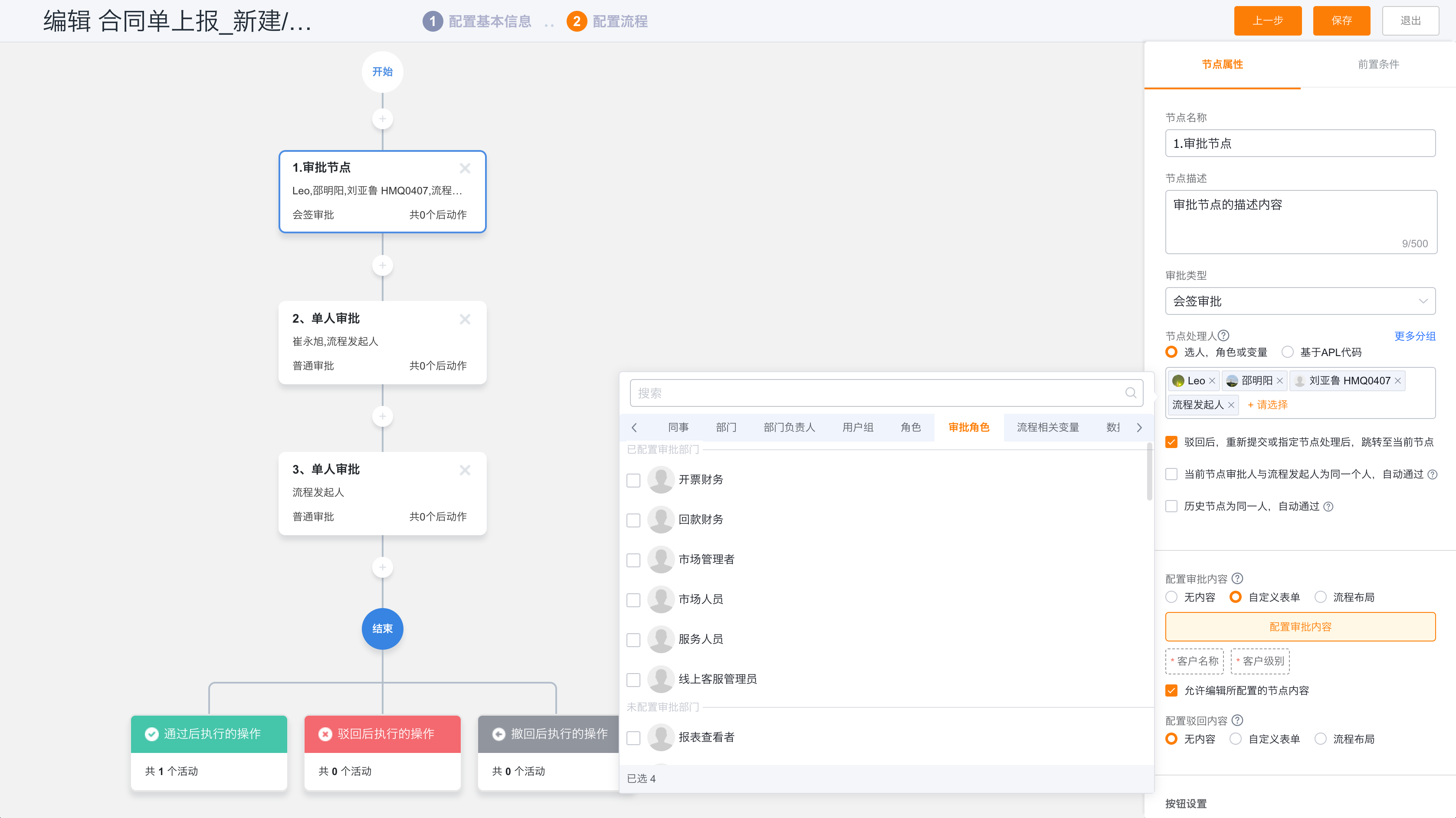1456x818 pixels.
Task: Click the red X icon on 驳回后执行的操作 card
Action: point(324,734)
